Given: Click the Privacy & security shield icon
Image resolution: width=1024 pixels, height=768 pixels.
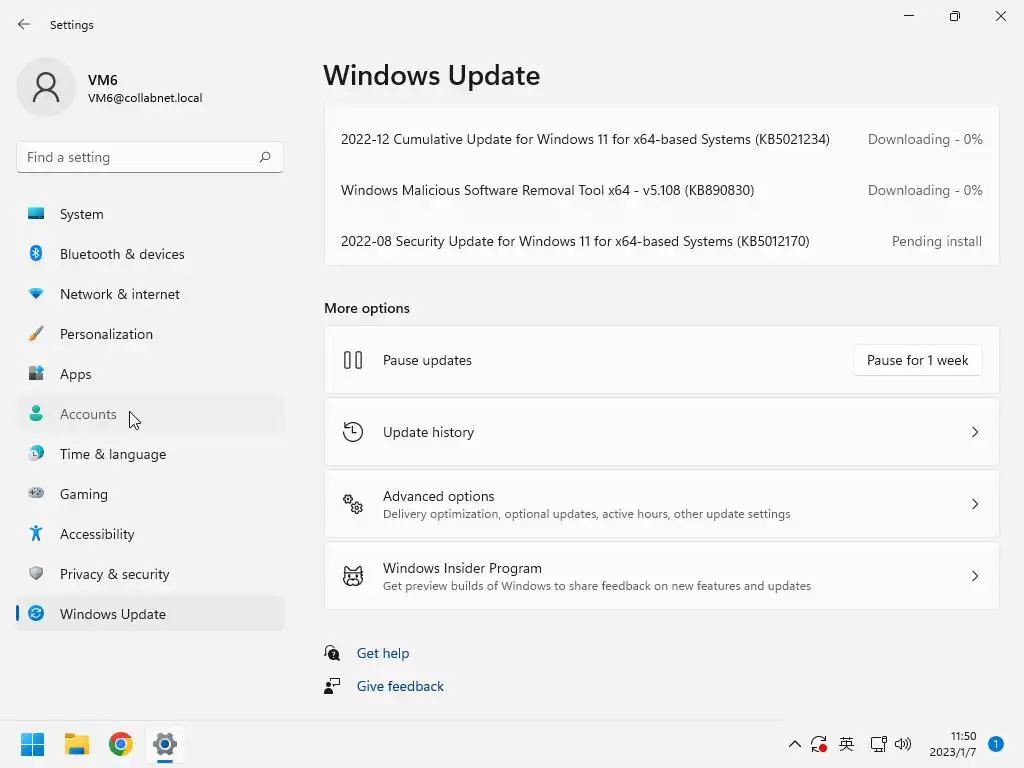Looking at the screenshot, I should (x=36, y=574).
